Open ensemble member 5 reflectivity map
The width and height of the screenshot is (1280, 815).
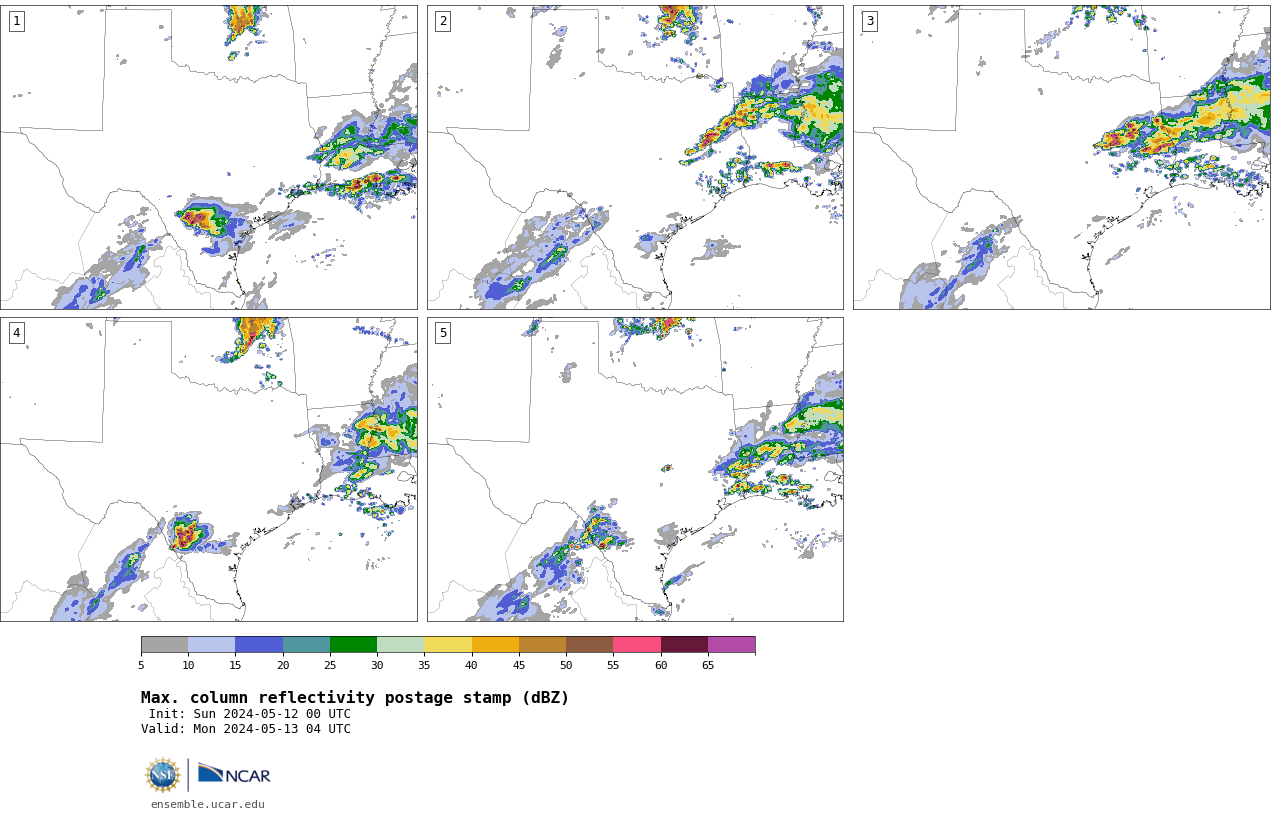tap(635, 469)
